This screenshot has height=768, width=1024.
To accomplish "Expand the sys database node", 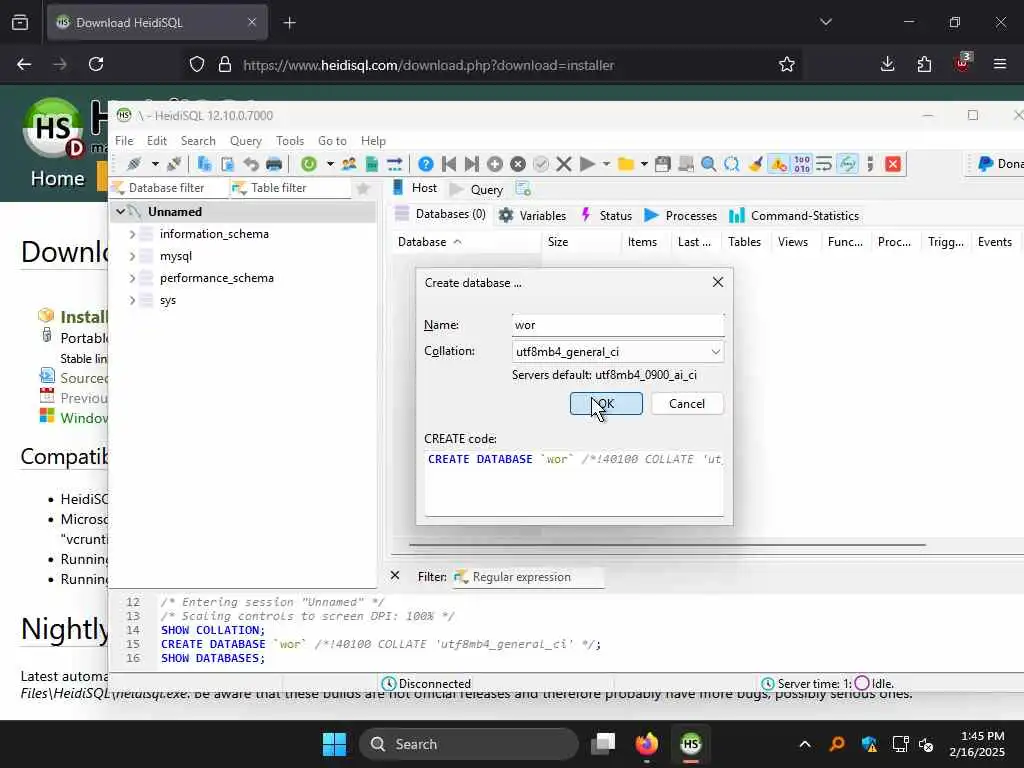I will [133, 300].
